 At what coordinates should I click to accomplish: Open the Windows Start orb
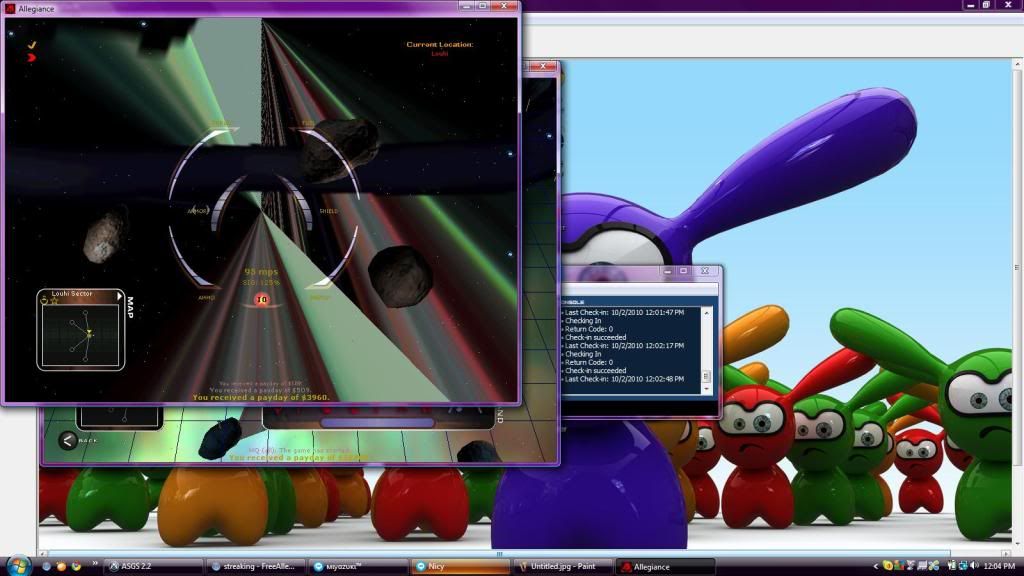[x=17, y=566]
